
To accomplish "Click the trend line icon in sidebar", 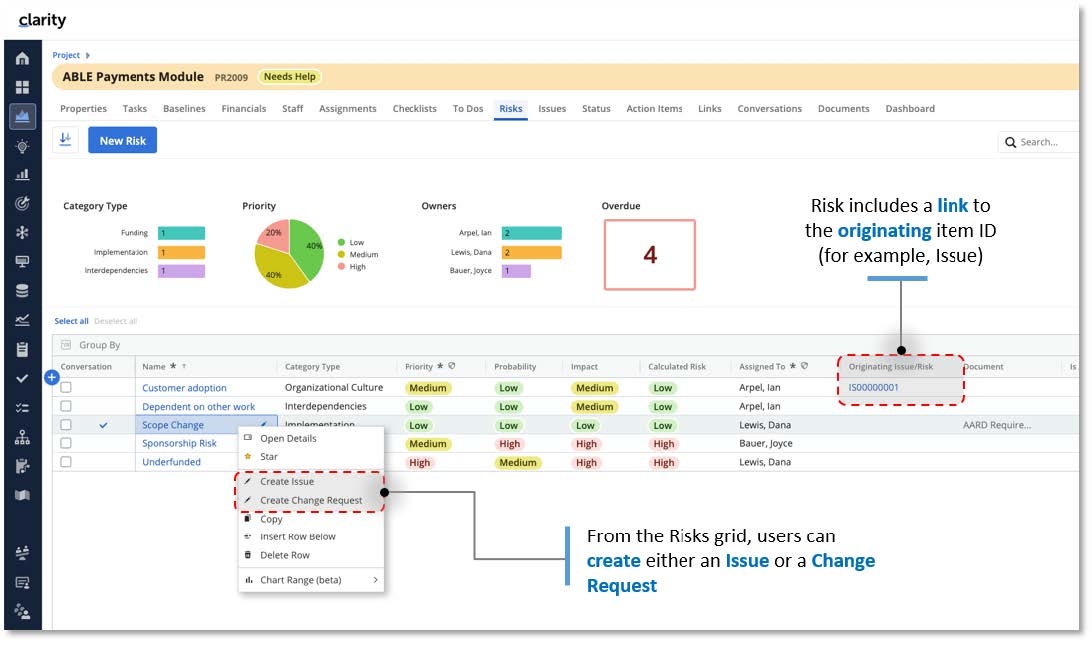I will pyautogui.click(x=22, y=320).
